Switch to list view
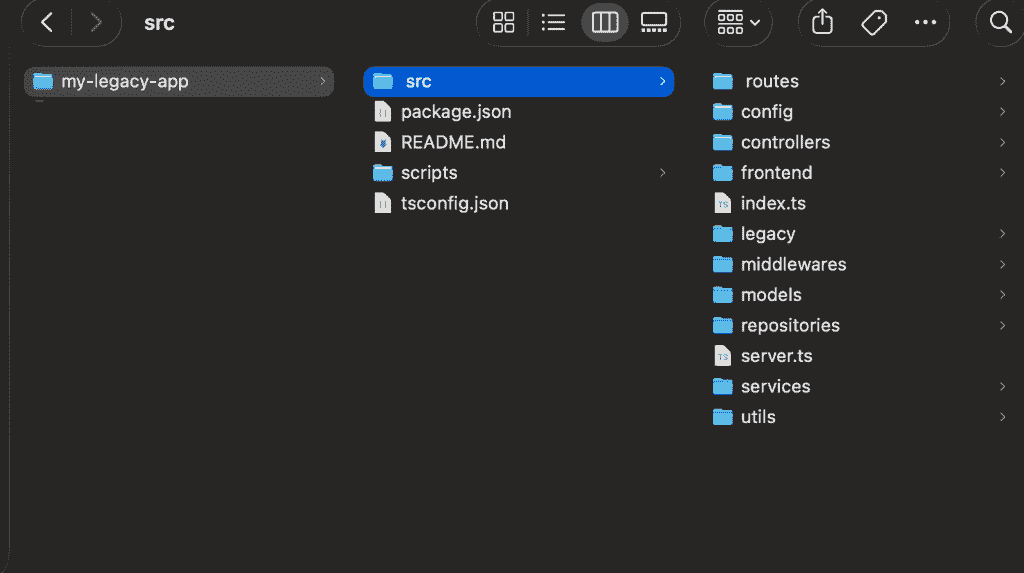The height and width of the screenshot is (573, 1024). (553, 23)
